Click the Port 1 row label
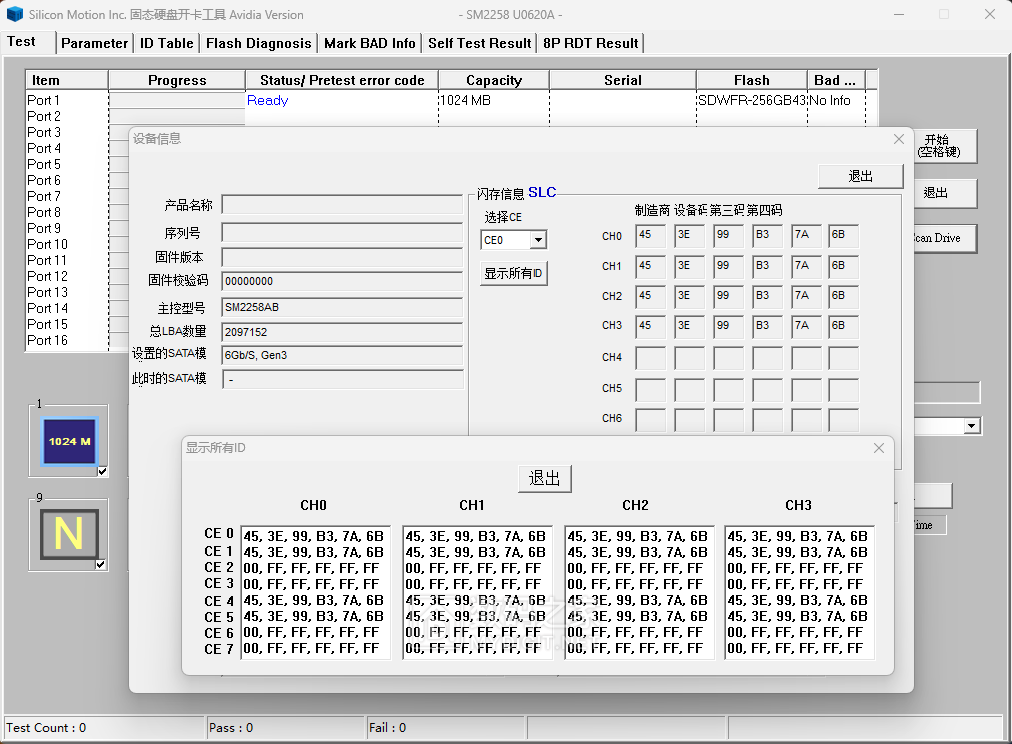Image resolution: width=1012 pixels, height=744 pixels. [43, 101]
